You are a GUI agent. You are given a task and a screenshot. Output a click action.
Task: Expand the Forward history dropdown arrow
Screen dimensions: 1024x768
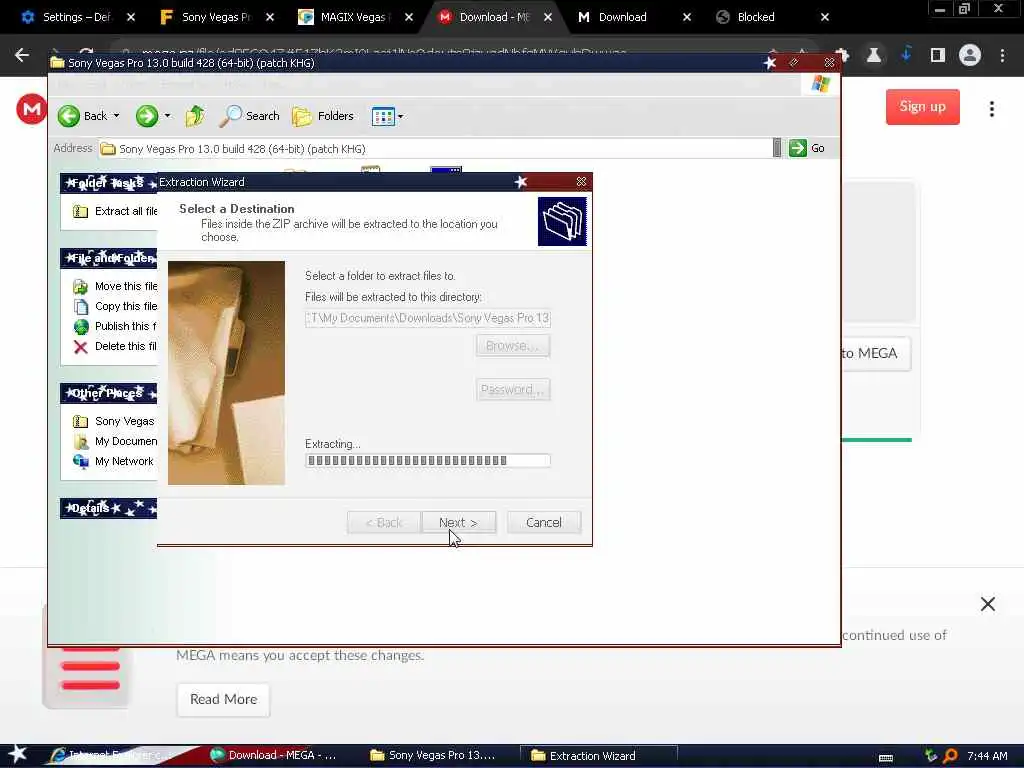(x=167, y=116)
